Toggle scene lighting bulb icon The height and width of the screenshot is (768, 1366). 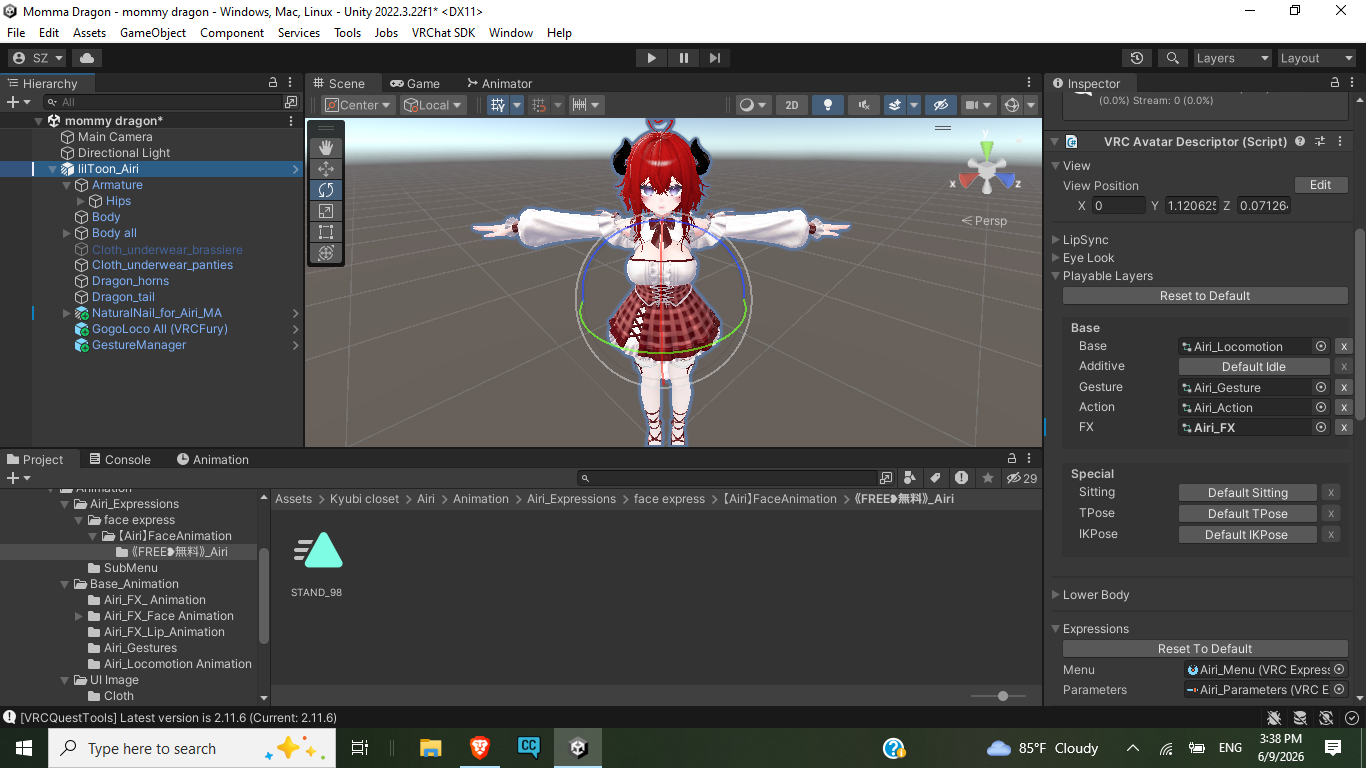click(x=827, y=105)
